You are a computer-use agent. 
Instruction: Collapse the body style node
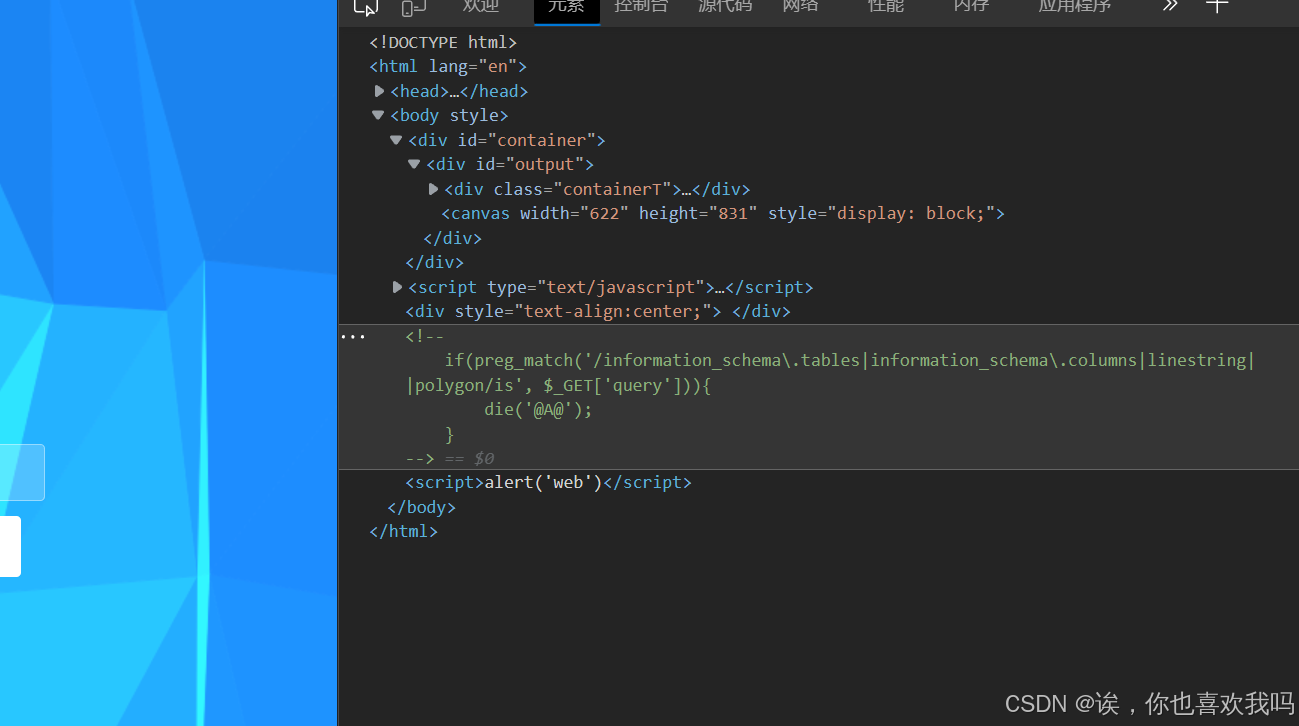click(378, 115)
